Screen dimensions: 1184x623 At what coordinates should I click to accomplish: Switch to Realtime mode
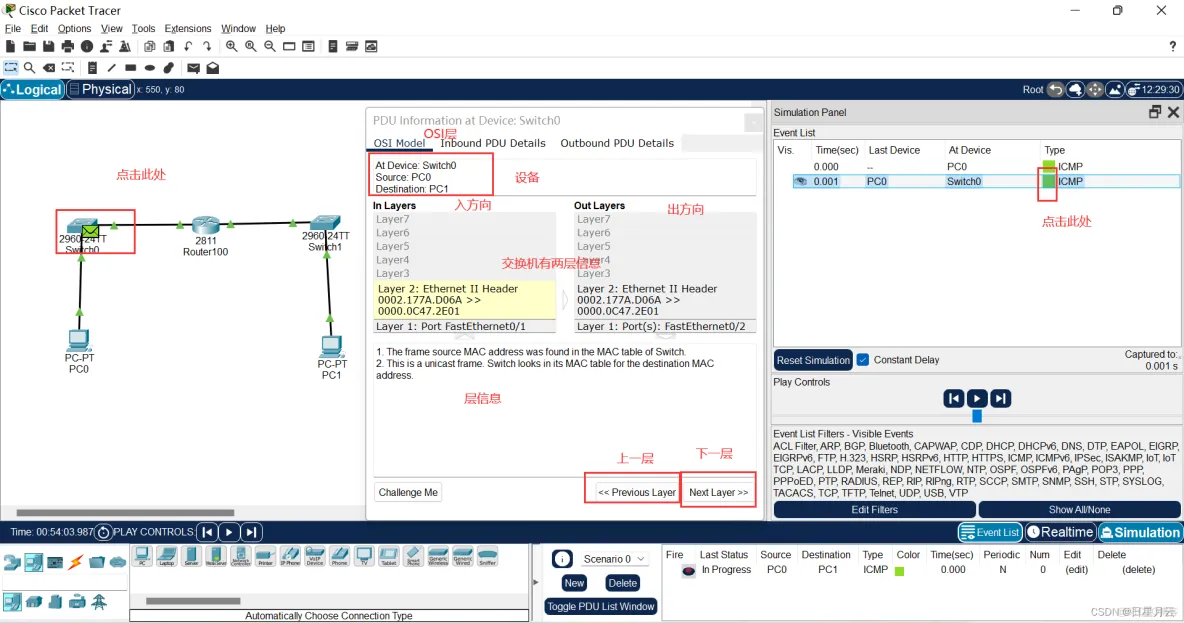tap(1060, 532)
